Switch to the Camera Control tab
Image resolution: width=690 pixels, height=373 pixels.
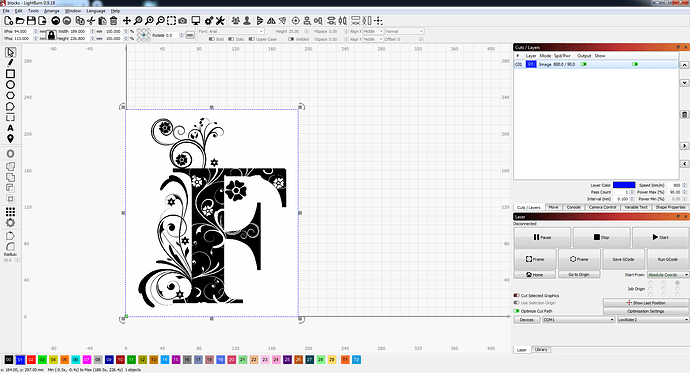point(602,207)
